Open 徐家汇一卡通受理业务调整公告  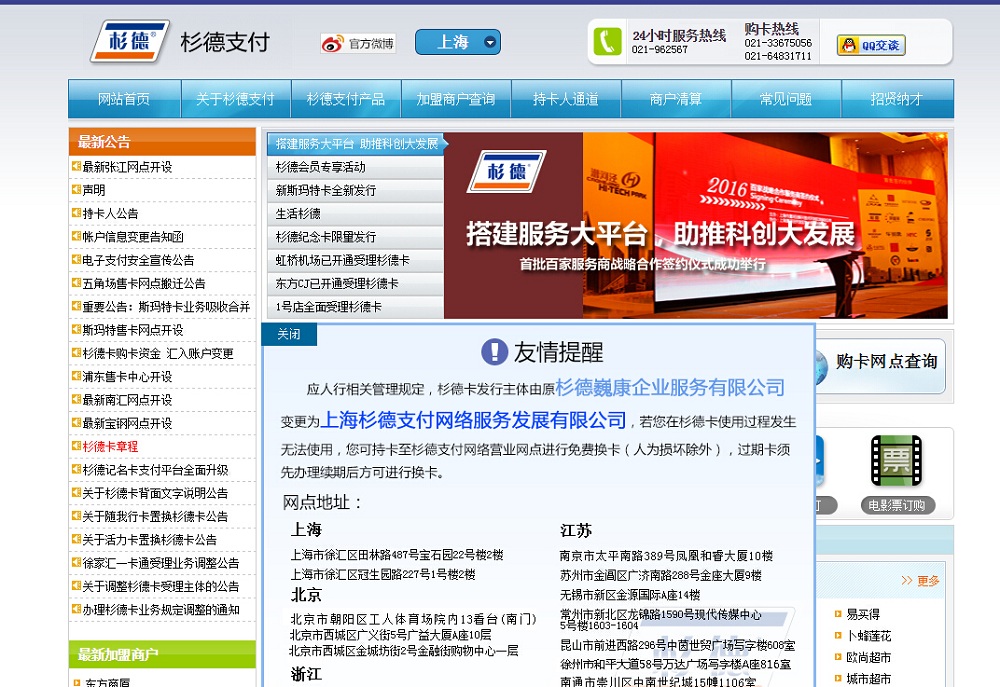(x=161, y=563)
